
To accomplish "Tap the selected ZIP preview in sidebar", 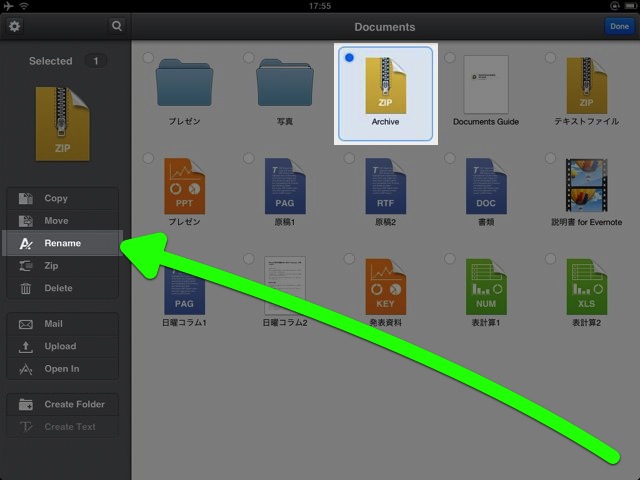I will pos(62,124).
